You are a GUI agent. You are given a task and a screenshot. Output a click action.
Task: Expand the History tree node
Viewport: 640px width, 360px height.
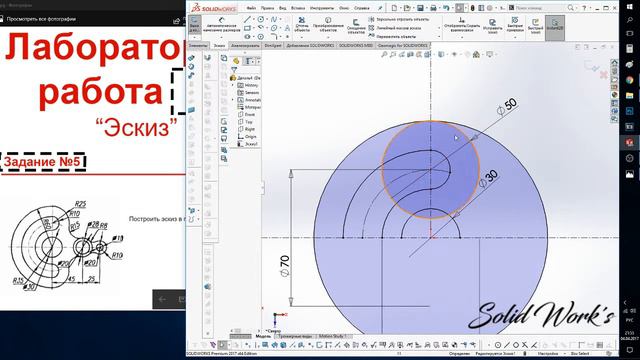[x=233, y=85]
